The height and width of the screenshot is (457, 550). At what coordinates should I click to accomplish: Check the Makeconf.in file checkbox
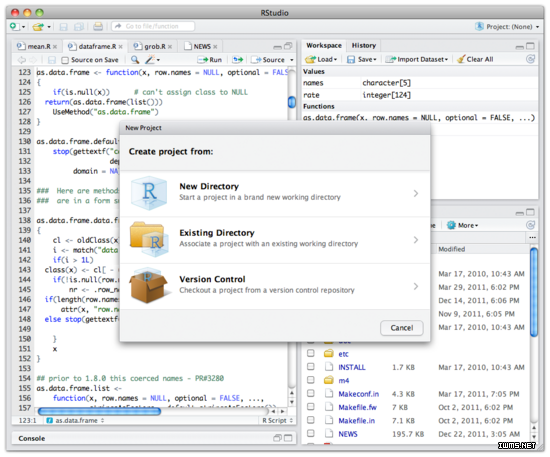point(311,393)
